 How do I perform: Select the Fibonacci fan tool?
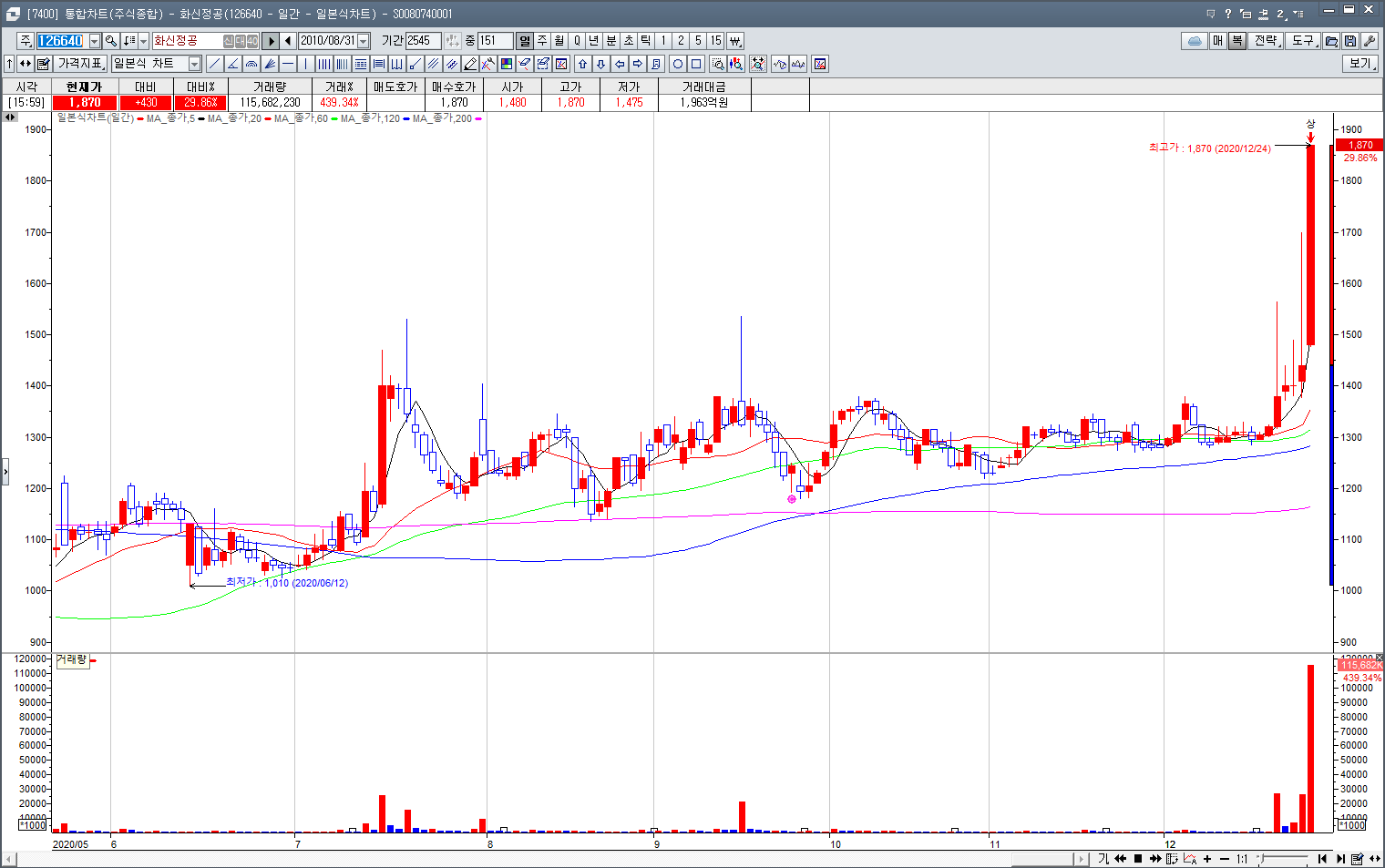click(270, 64)
